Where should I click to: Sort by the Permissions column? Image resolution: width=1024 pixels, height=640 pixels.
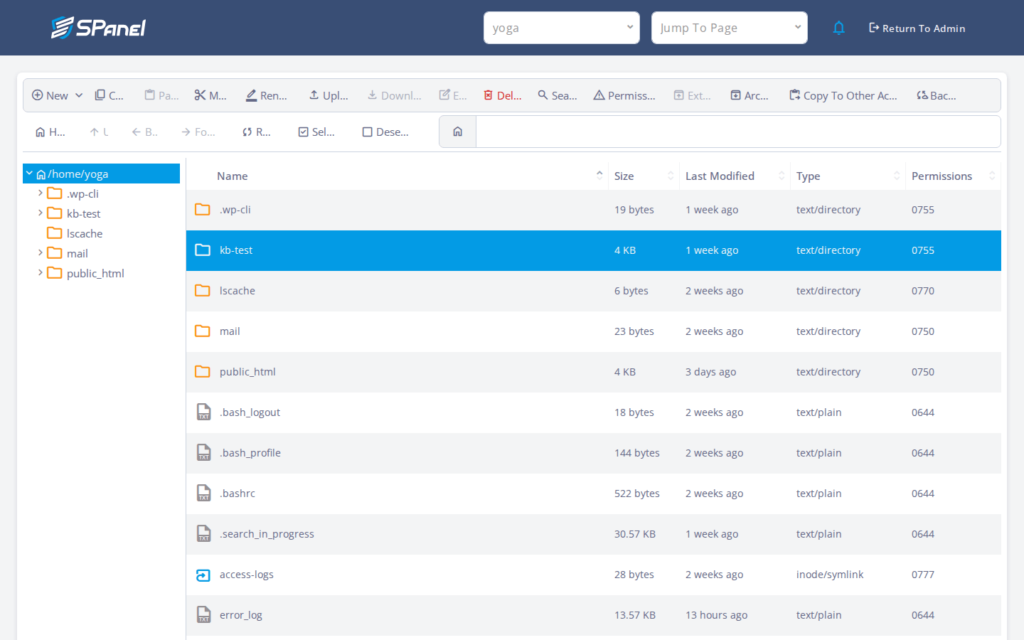pos(953,176)
